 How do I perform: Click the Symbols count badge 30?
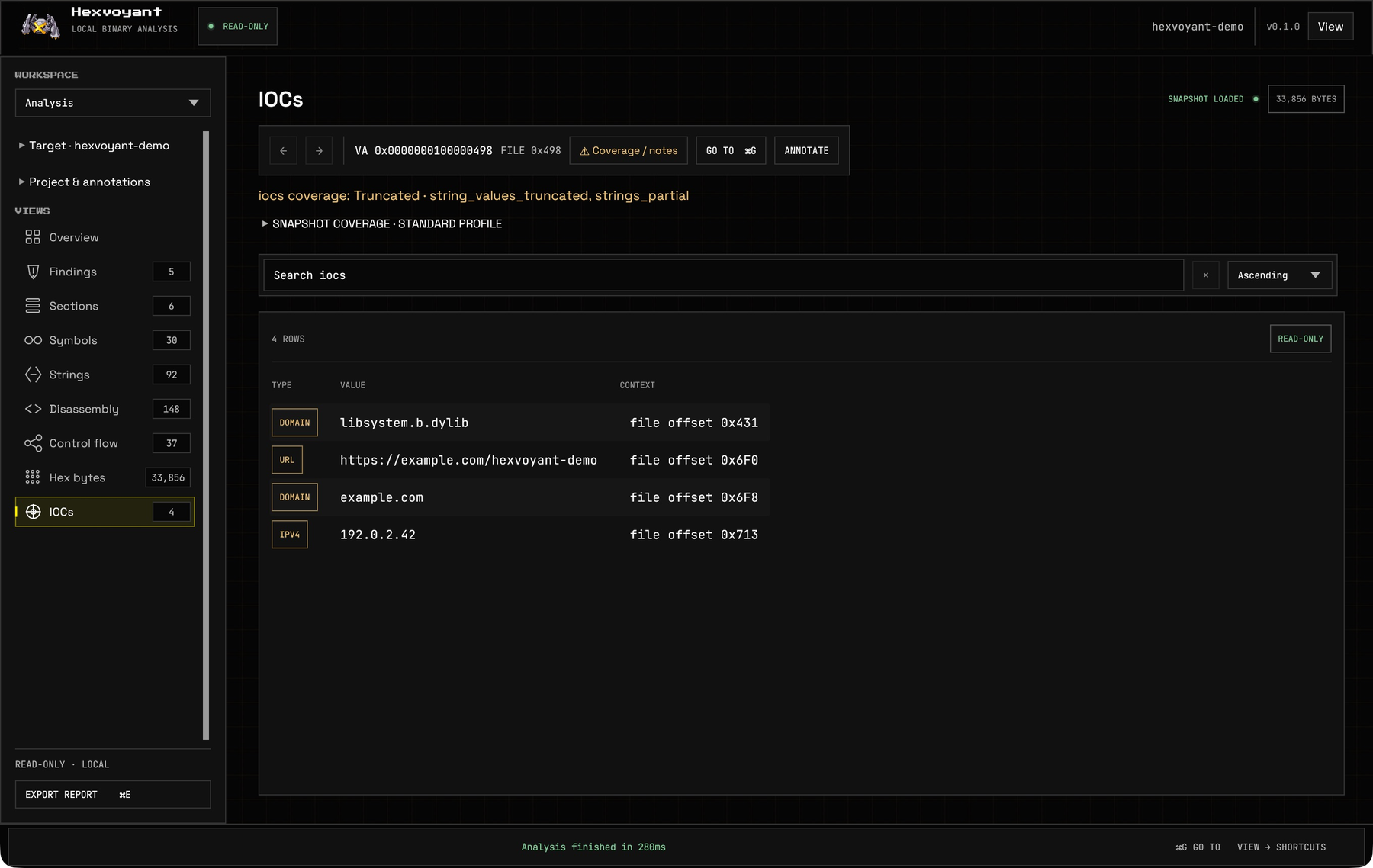point(172,340)
